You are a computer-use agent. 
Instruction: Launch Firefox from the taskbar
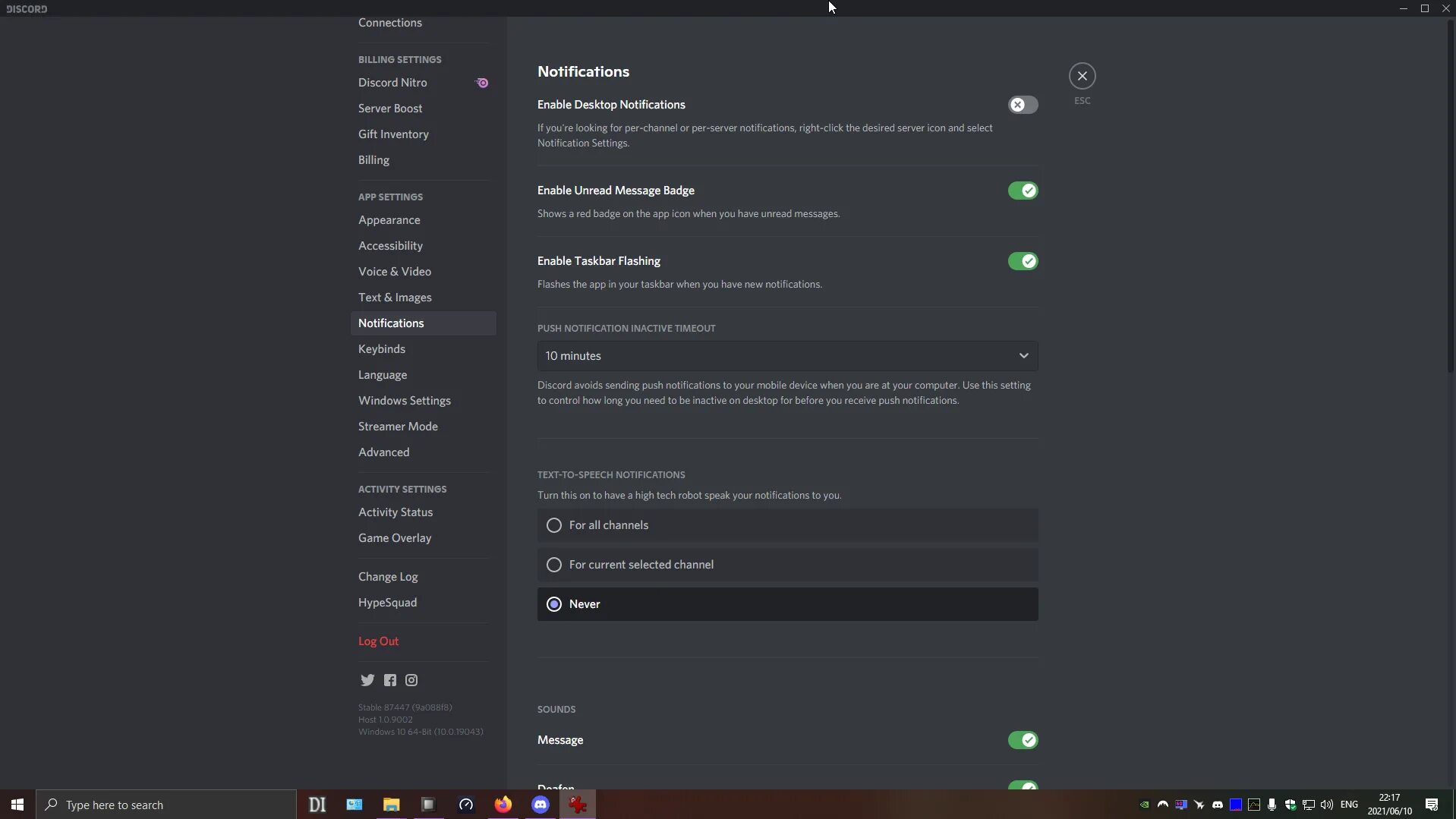tap(503, 805)
